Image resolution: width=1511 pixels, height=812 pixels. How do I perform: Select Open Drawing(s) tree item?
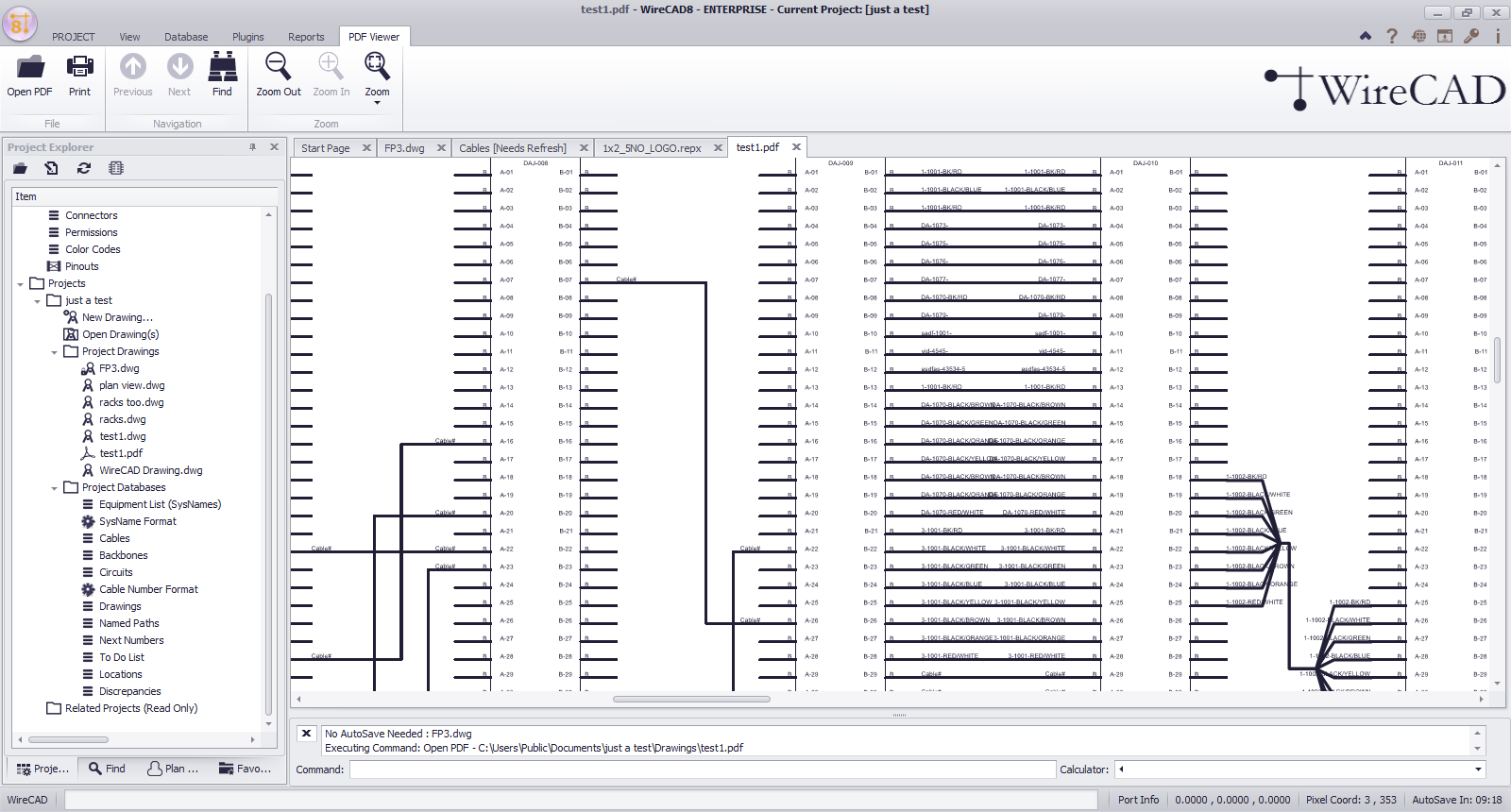point(120,334)
